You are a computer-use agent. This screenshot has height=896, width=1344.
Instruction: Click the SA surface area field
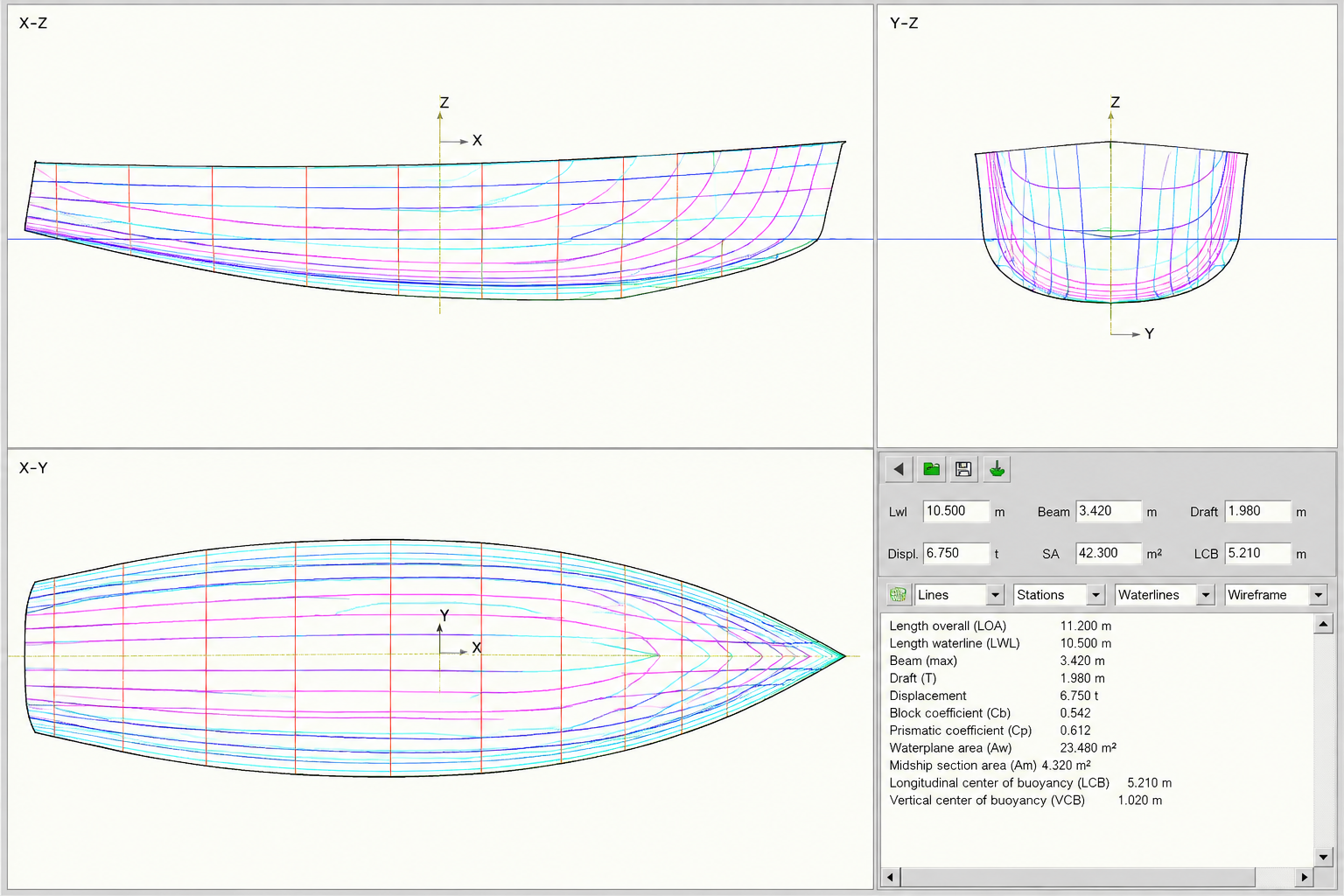click(1109, 553)
